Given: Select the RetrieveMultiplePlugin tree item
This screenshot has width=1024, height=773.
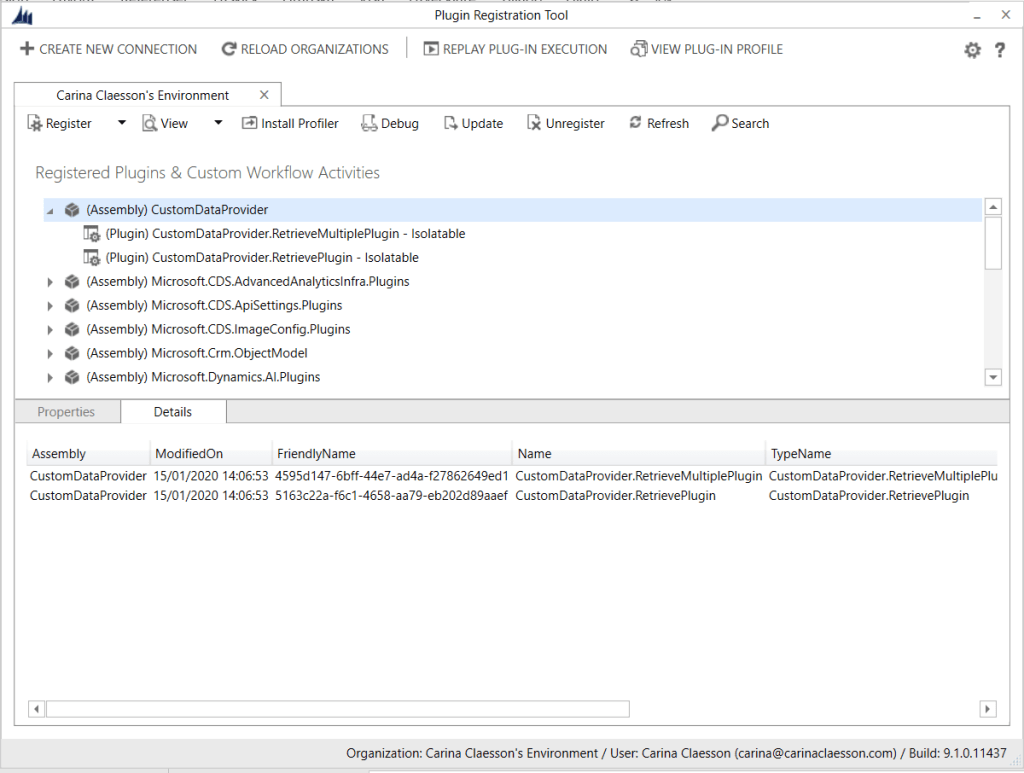Looking at the screenshot, I should point(285,234).
